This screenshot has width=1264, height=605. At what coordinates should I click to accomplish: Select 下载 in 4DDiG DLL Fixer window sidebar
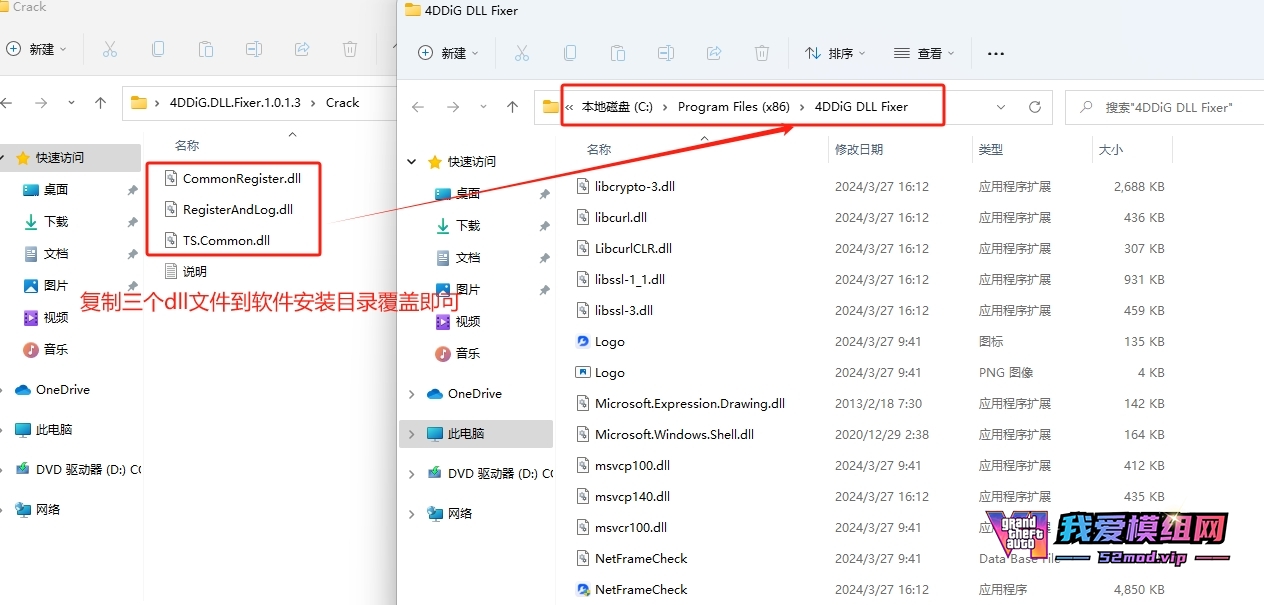(468, 226)
